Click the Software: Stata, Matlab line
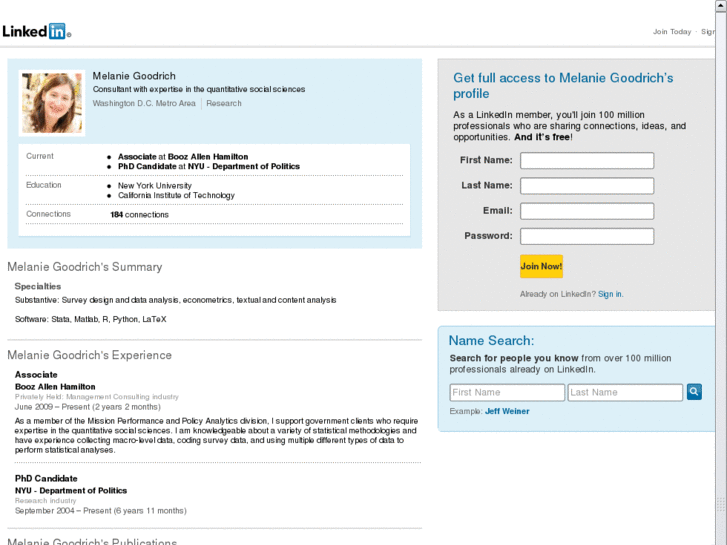This screenshot has width=727, height=545. [x=90, y=319]
